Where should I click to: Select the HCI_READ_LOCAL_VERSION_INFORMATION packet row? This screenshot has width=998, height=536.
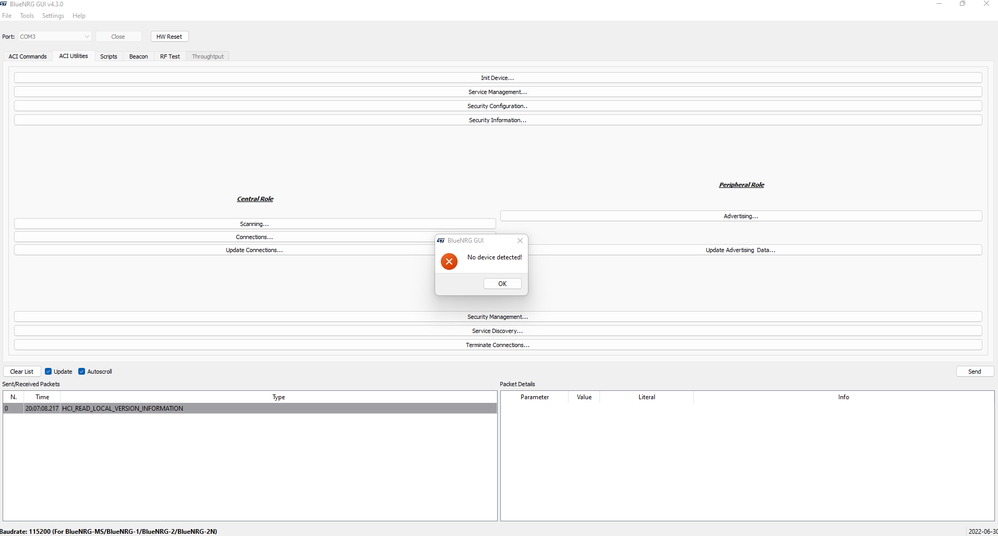pyautogui.click(x=250, y=409)
